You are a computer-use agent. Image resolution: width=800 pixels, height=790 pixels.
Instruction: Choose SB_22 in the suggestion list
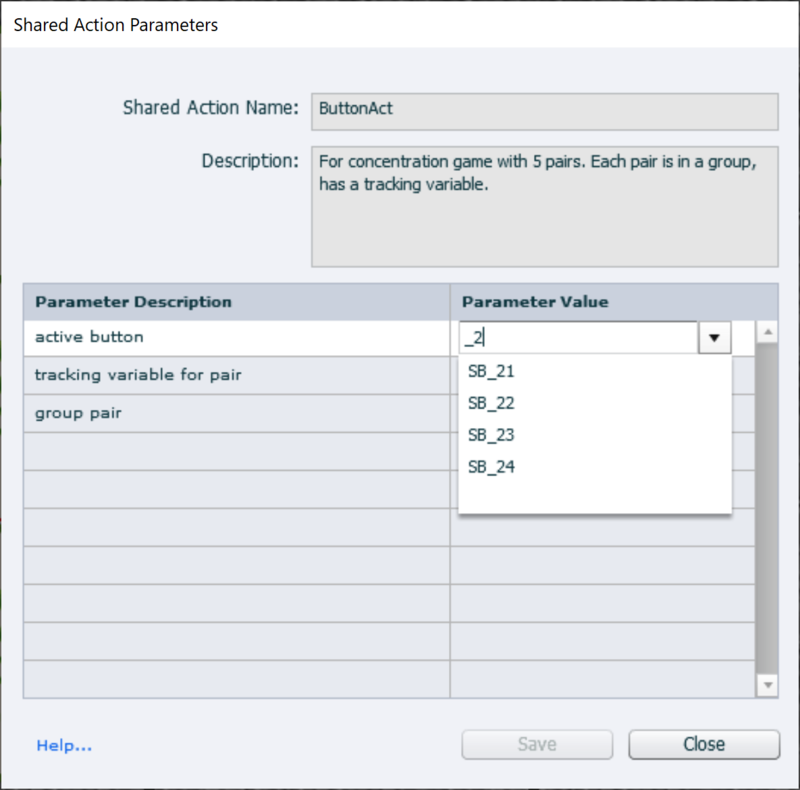491,404
